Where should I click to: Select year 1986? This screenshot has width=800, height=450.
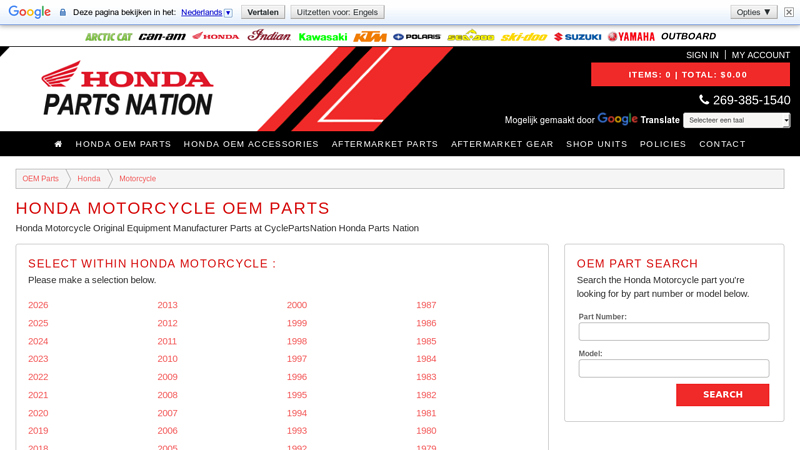point(426,323)
